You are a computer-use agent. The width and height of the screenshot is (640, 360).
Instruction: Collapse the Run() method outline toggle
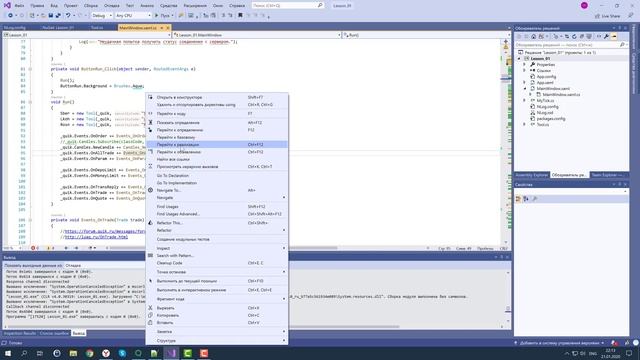[30, 102]
